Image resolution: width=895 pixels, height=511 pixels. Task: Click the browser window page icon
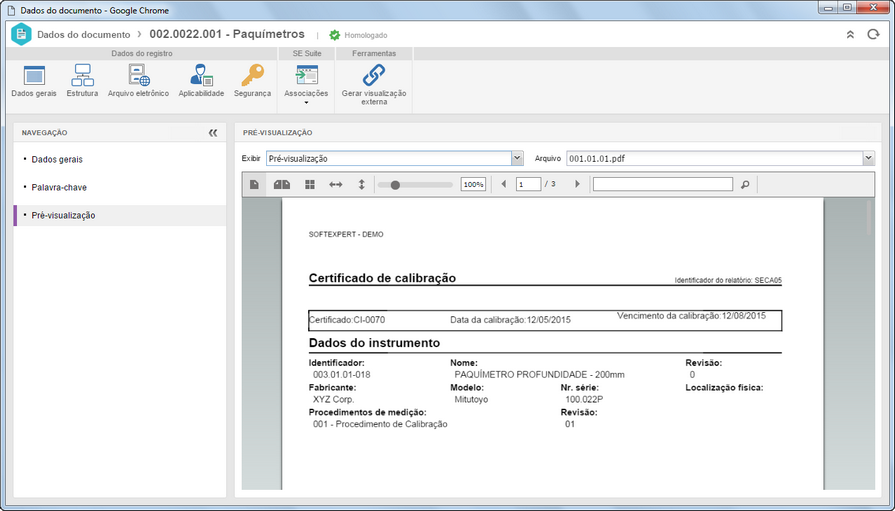click(x=11, y=10)
